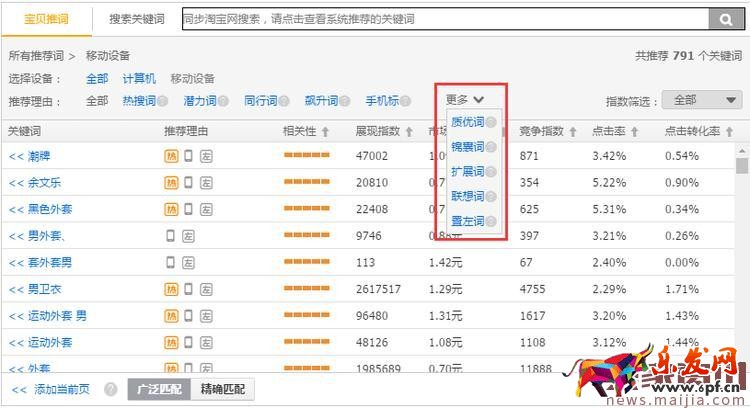This screenshot has width=750, height=408.
Task: Switch to the 宝贝推词 tab
Action: (x=46, y=19)
